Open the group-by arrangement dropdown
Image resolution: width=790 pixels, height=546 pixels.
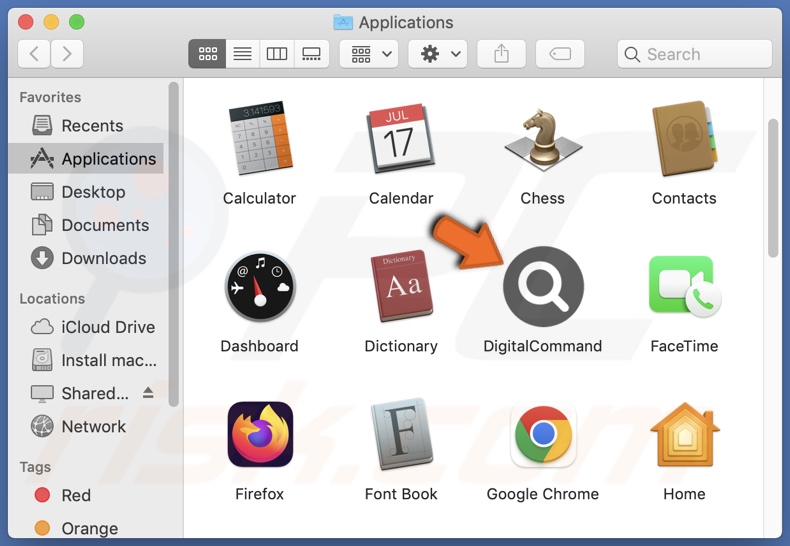tap(369, 54)
